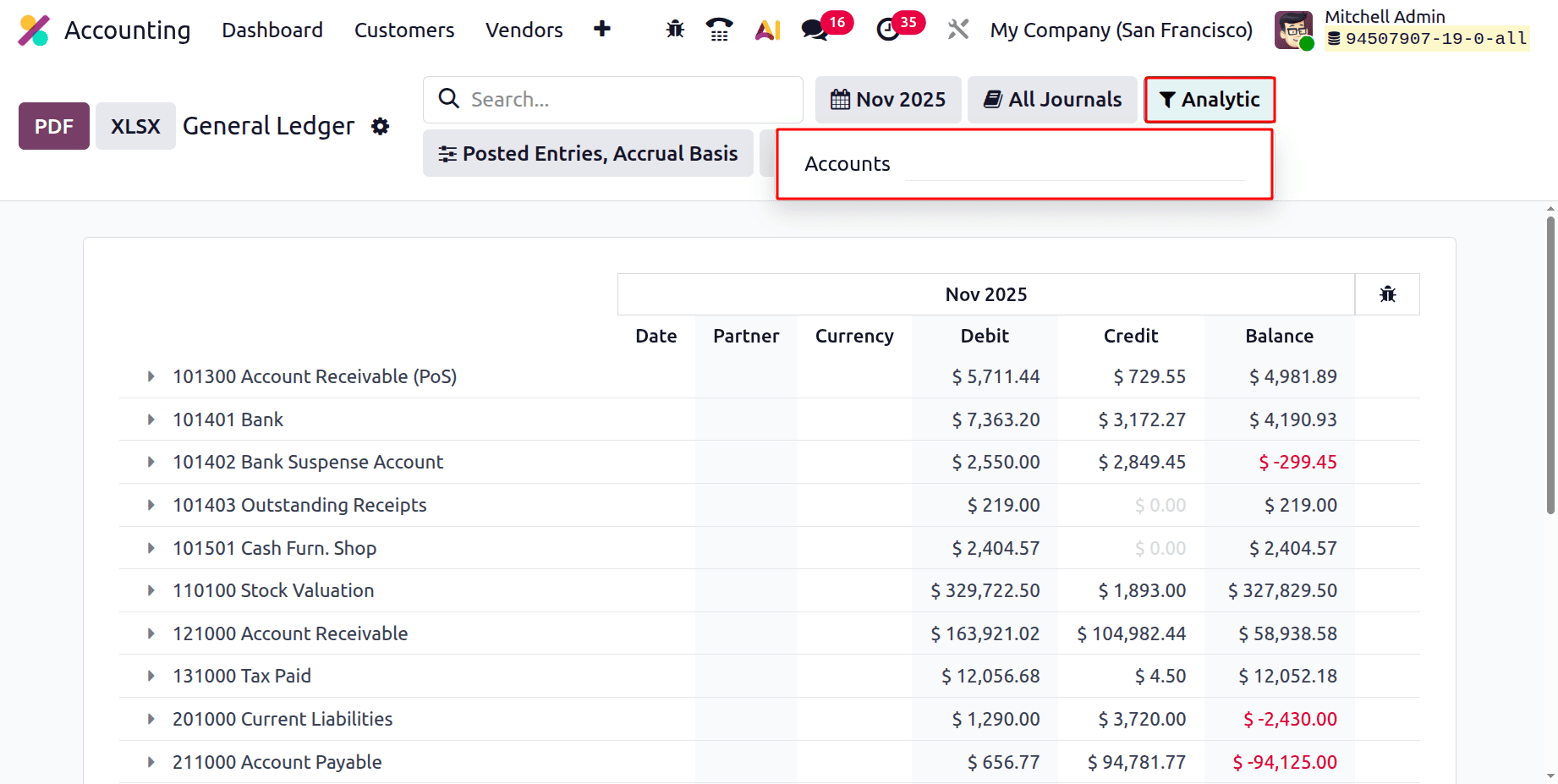Click the 121000 Account Receivable label
The width and height of the screenshot is (1558, 784).
click(x=290, y=633)
